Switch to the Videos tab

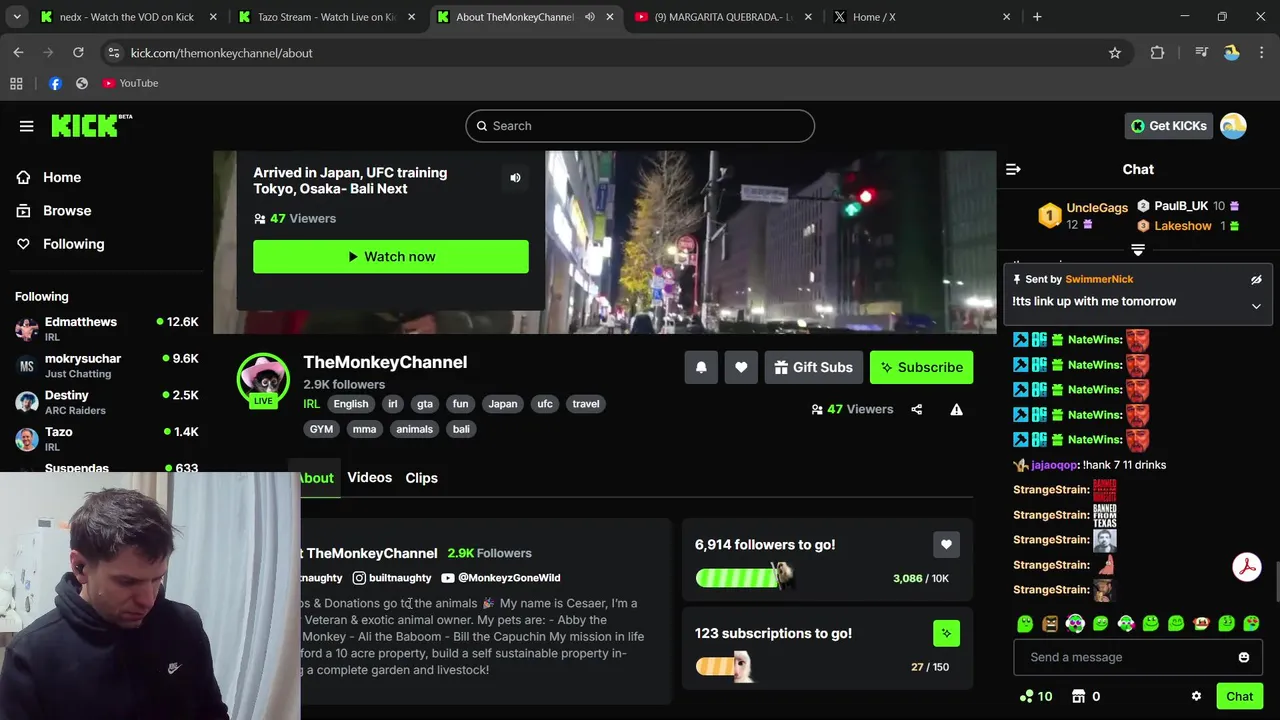click(369, 478)
